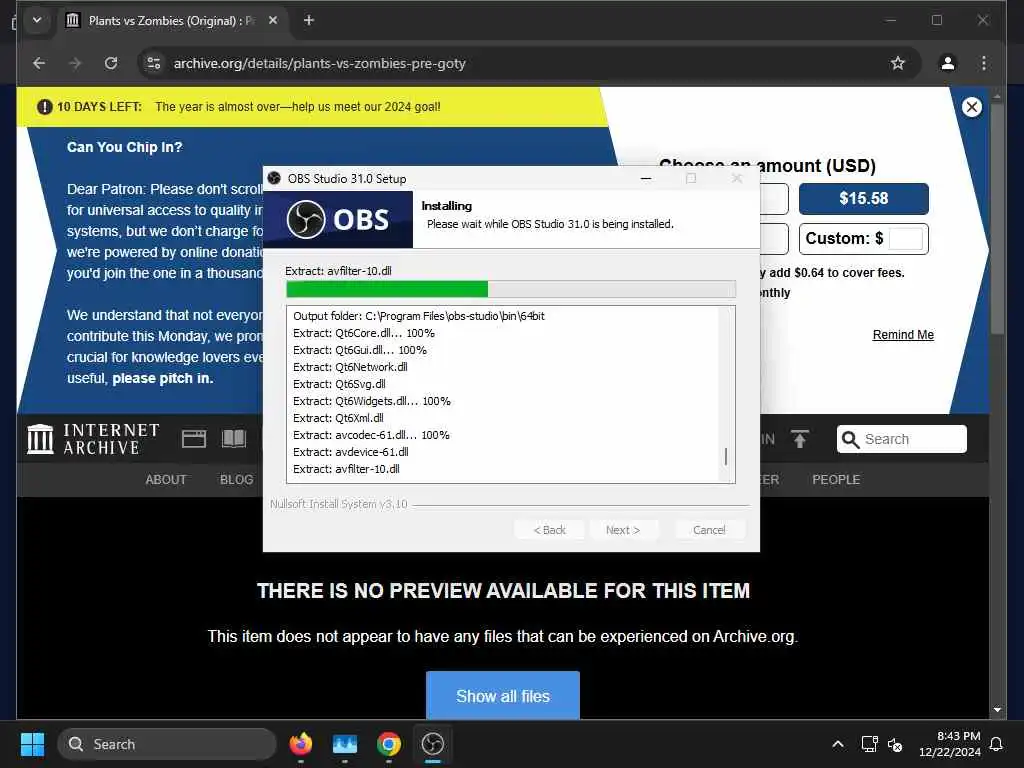Open the Chrome profile icon
1024x768 pixels.
[948, 63]
